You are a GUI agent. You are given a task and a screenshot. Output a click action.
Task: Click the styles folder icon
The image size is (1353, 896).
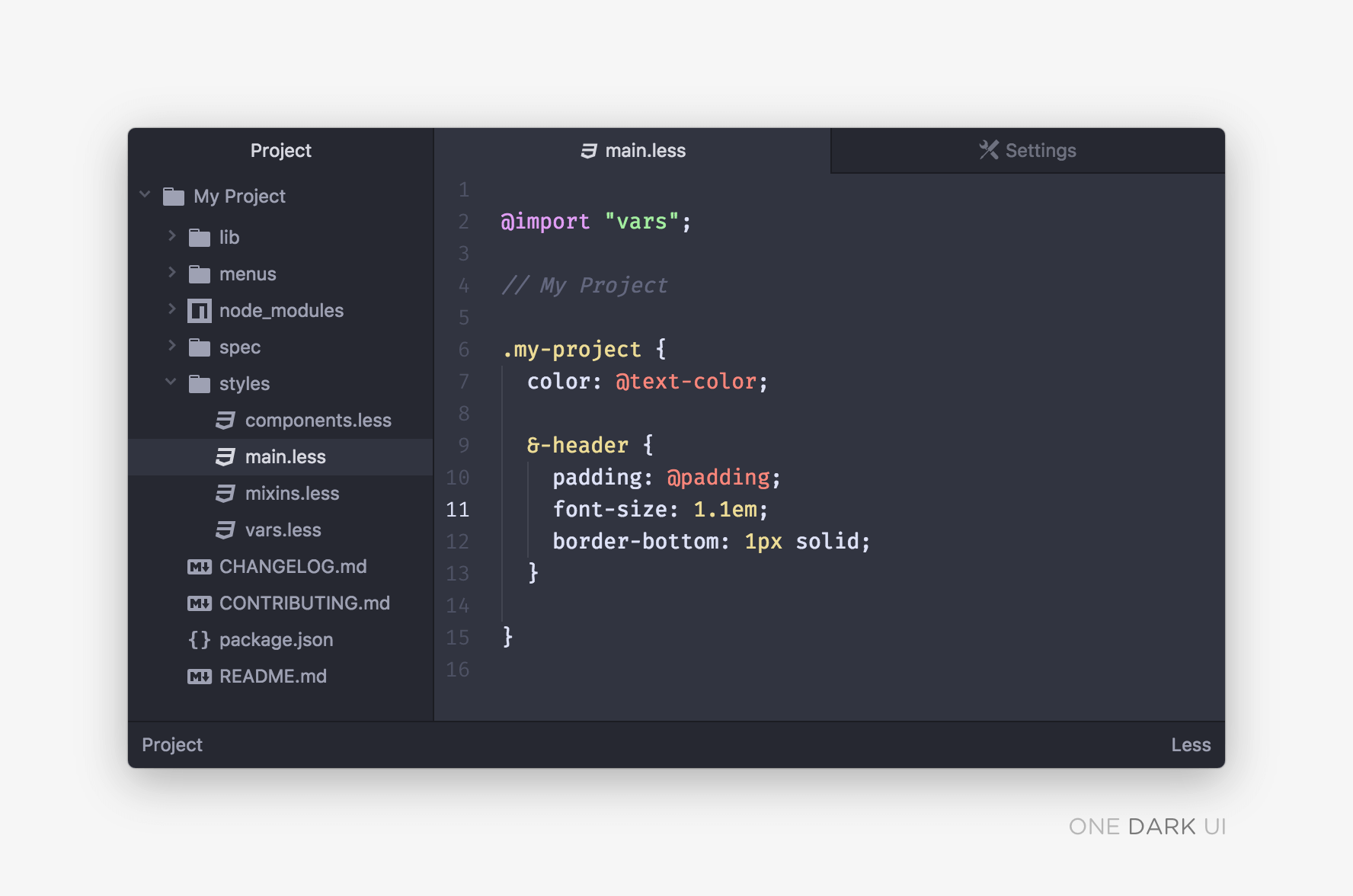click(x=200, y=384)
